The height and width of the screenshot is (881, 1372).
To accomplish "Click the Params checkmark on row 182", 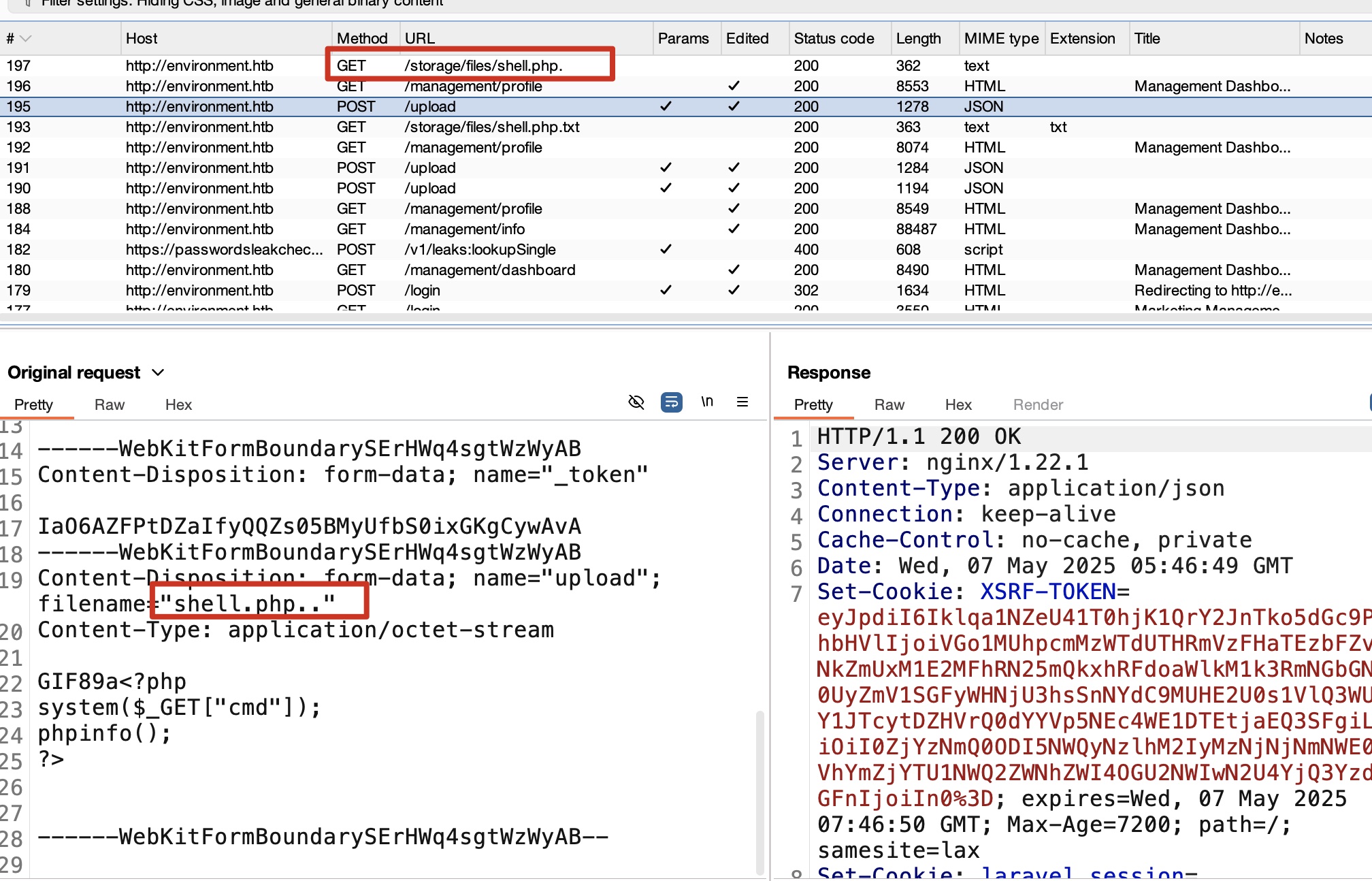I will [x=666, y=249].
